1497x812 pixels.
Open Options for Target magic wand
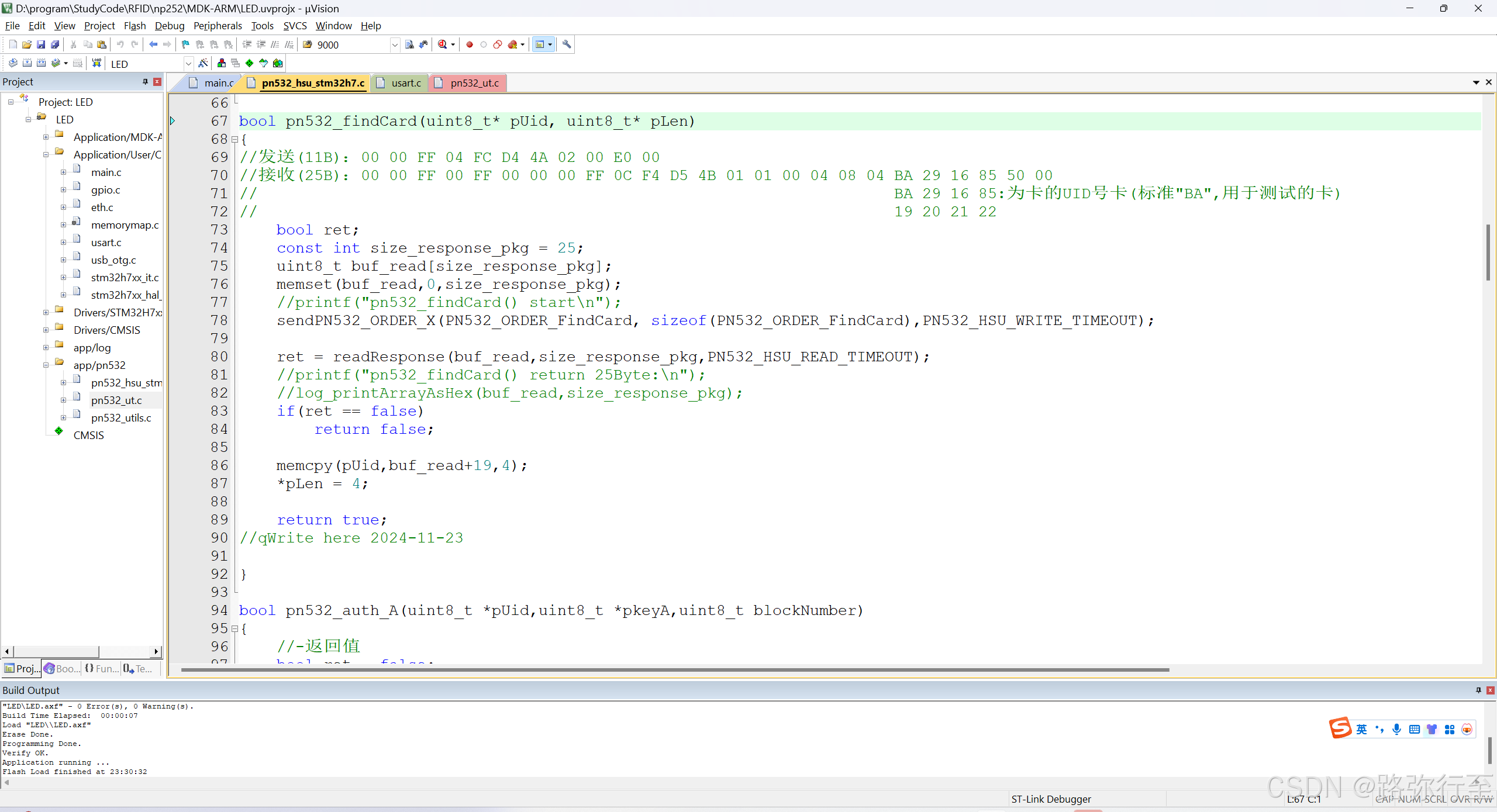pos(203,63)
